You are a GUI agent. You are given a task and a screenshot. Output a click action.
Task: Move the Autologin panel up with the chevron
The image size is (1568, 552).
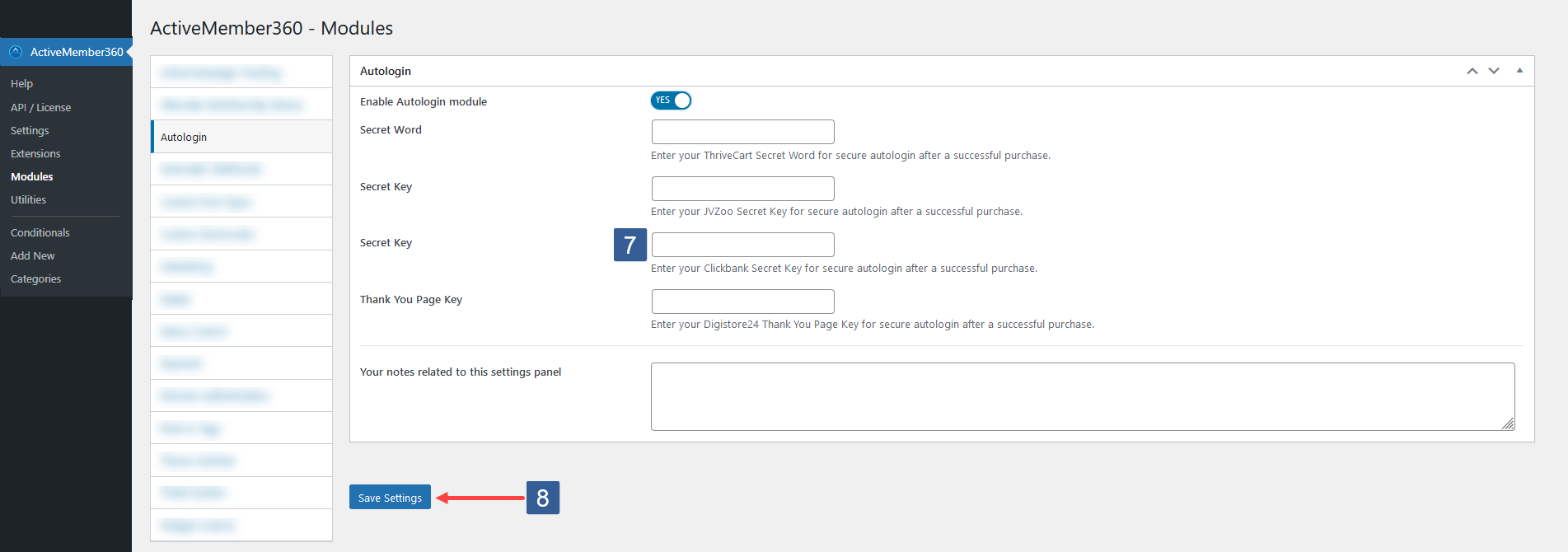click(x=1472, y=71)
